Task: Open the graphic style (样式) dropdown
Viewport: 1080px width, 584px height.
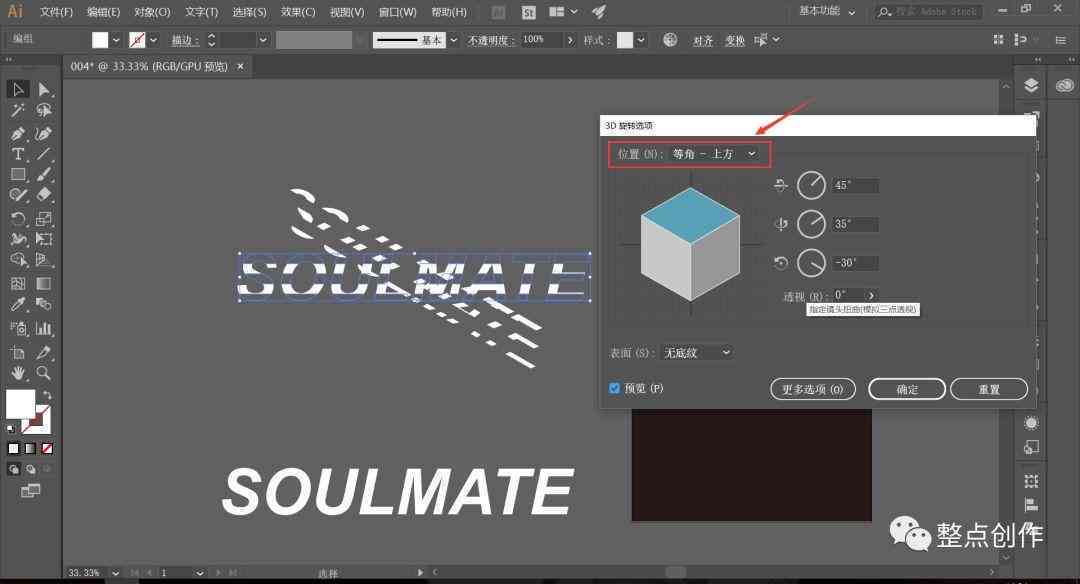Action: [641, 40]
